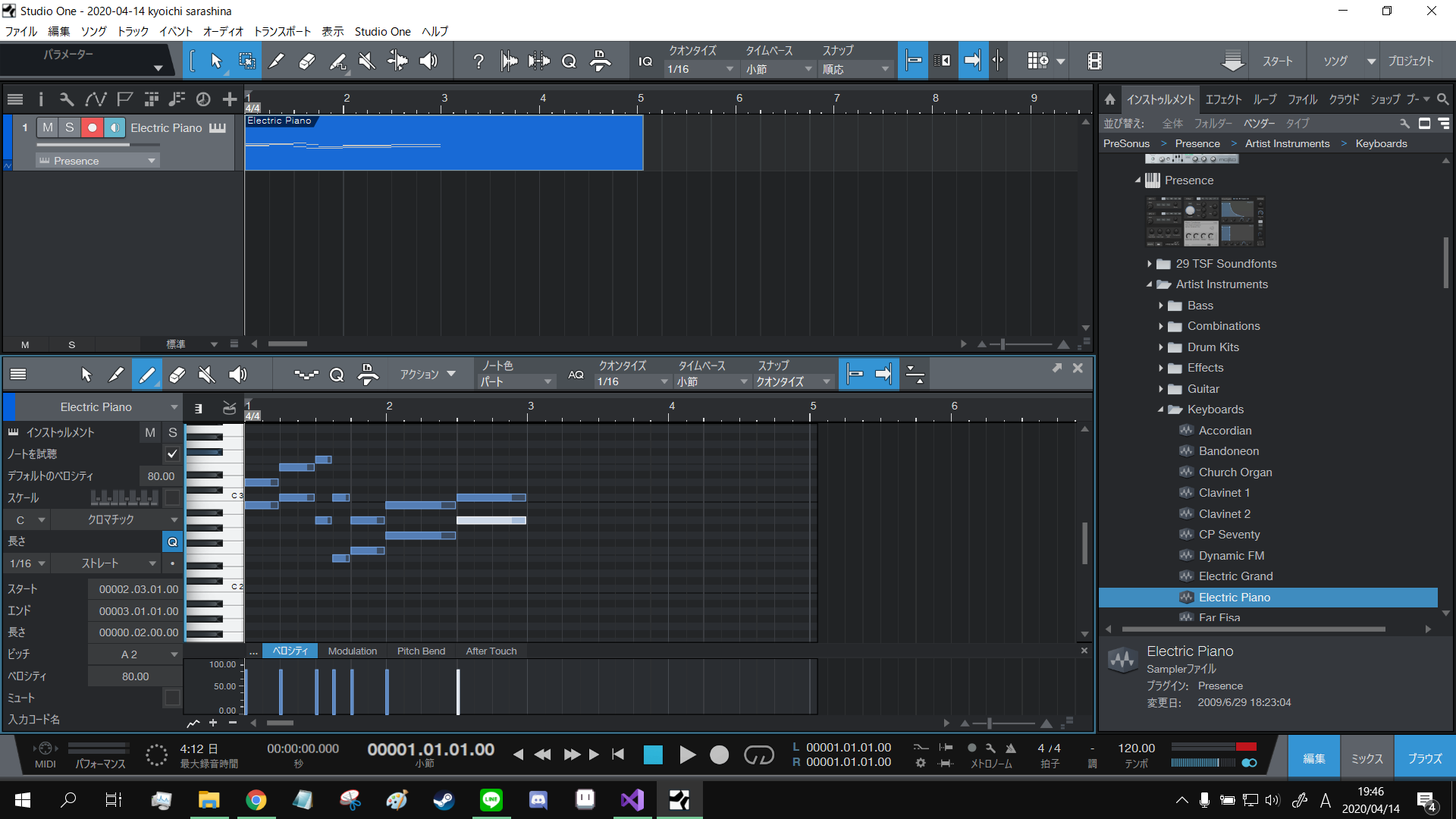Toggle record arm on Electric Piano track
Screen dimensions: 1456x819
point(92,127)
